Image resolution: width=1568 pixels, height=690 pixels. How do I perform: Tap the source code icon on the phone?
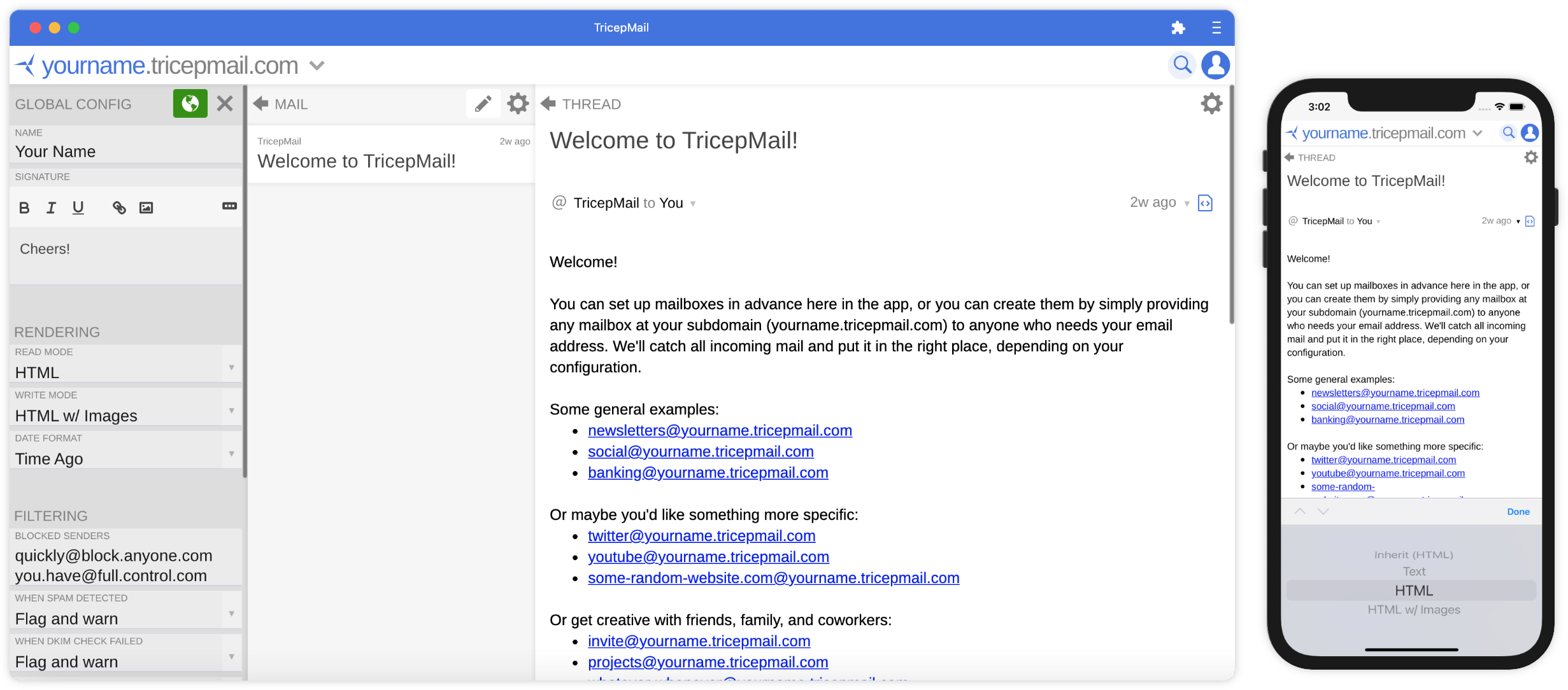point(1530,222)
